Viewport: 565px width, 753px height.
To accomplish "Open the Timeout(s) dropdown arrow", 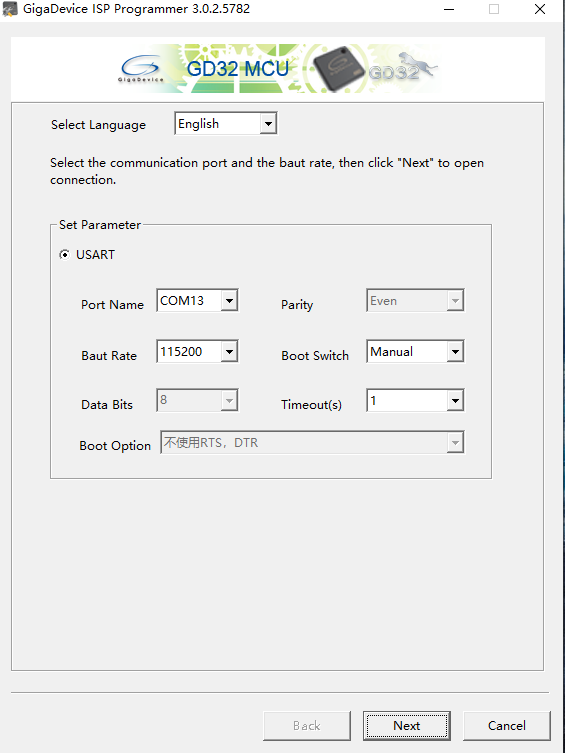I will [x=455, y=401].
